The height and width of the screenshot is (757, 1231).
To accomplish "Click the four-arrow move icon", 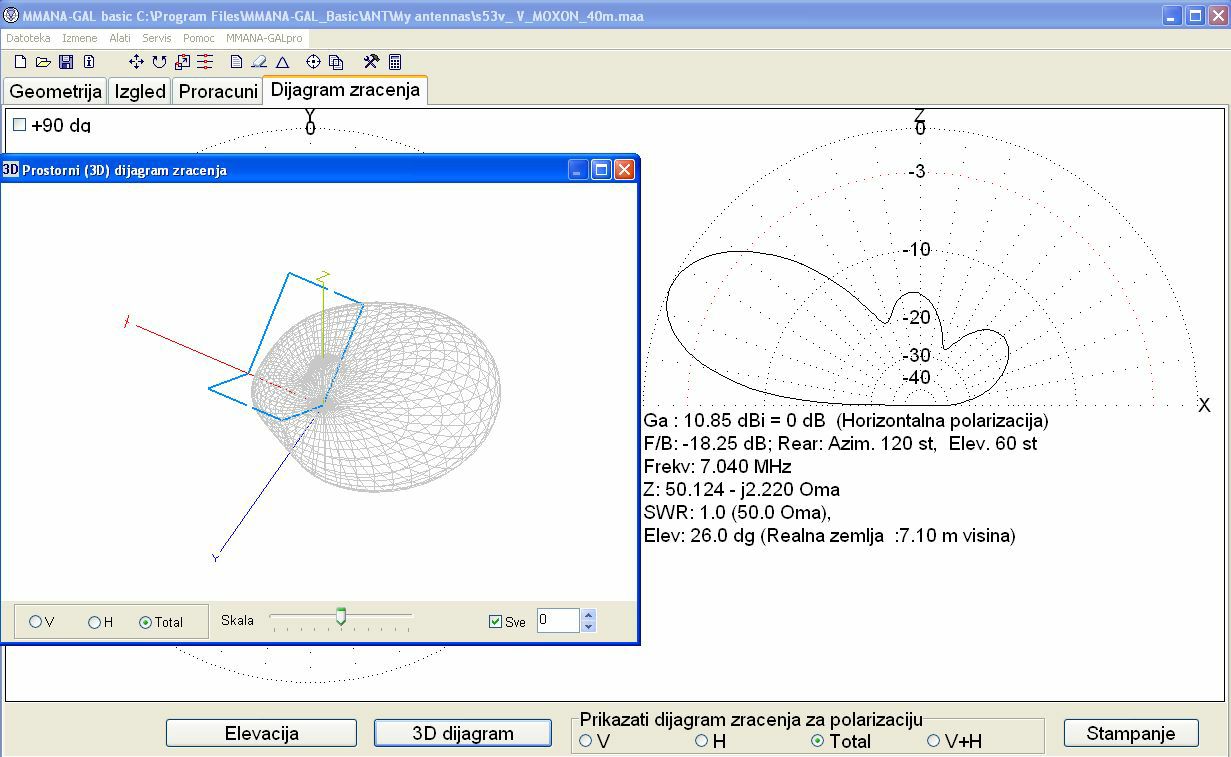I will point(136,62).
